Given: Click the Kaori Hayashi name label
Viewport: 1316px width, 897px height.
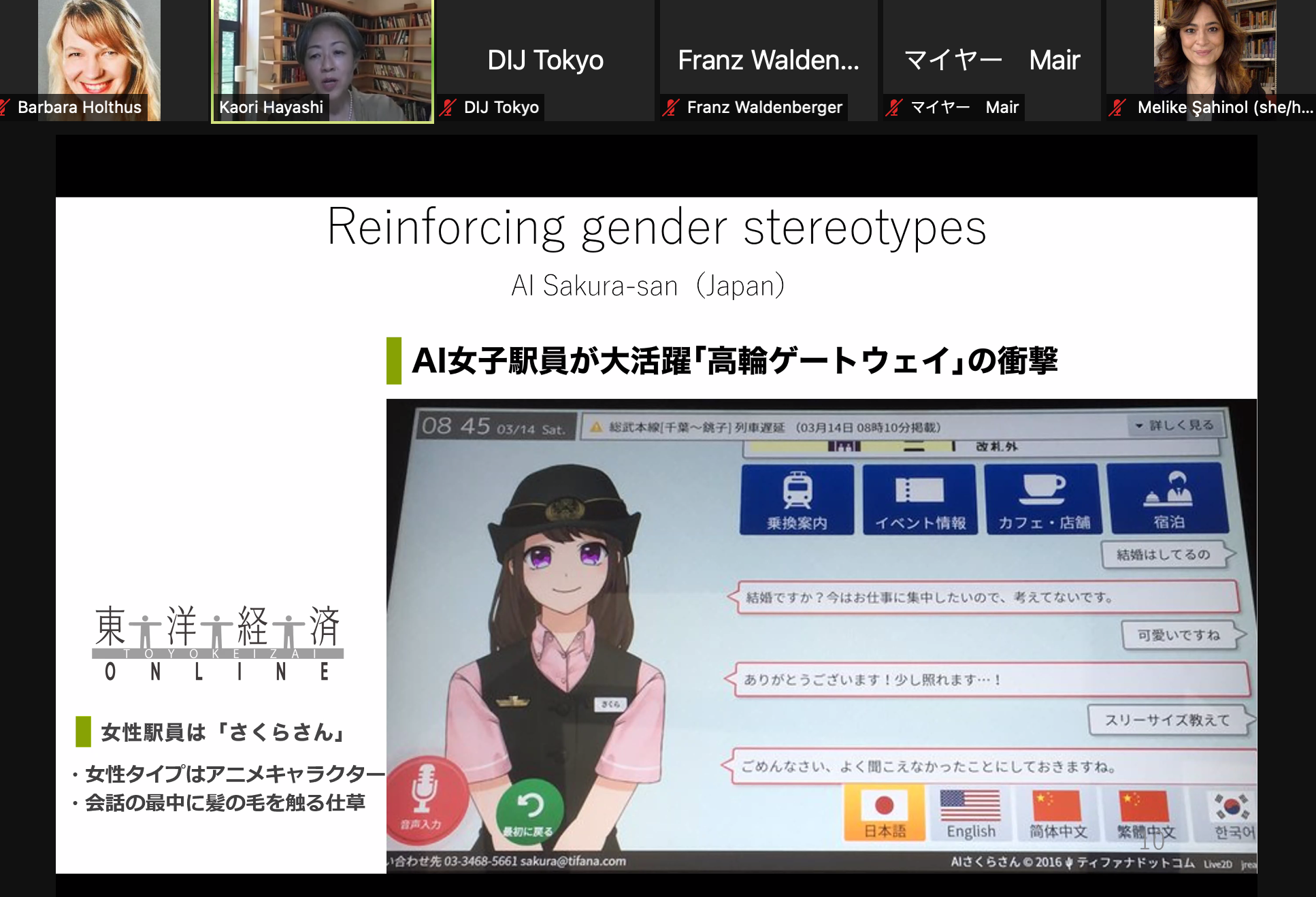Looking at the screenshot, I should pos(271,108).
